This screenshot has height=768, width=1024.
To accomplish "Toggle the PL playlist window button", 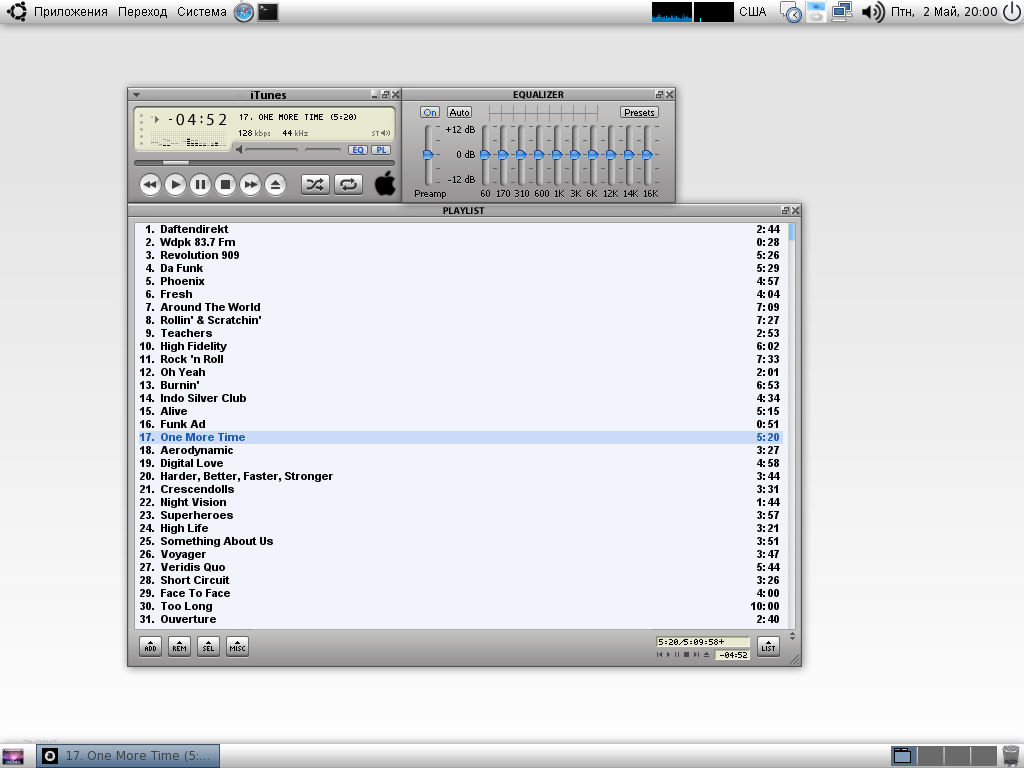I will coord(381,150).
